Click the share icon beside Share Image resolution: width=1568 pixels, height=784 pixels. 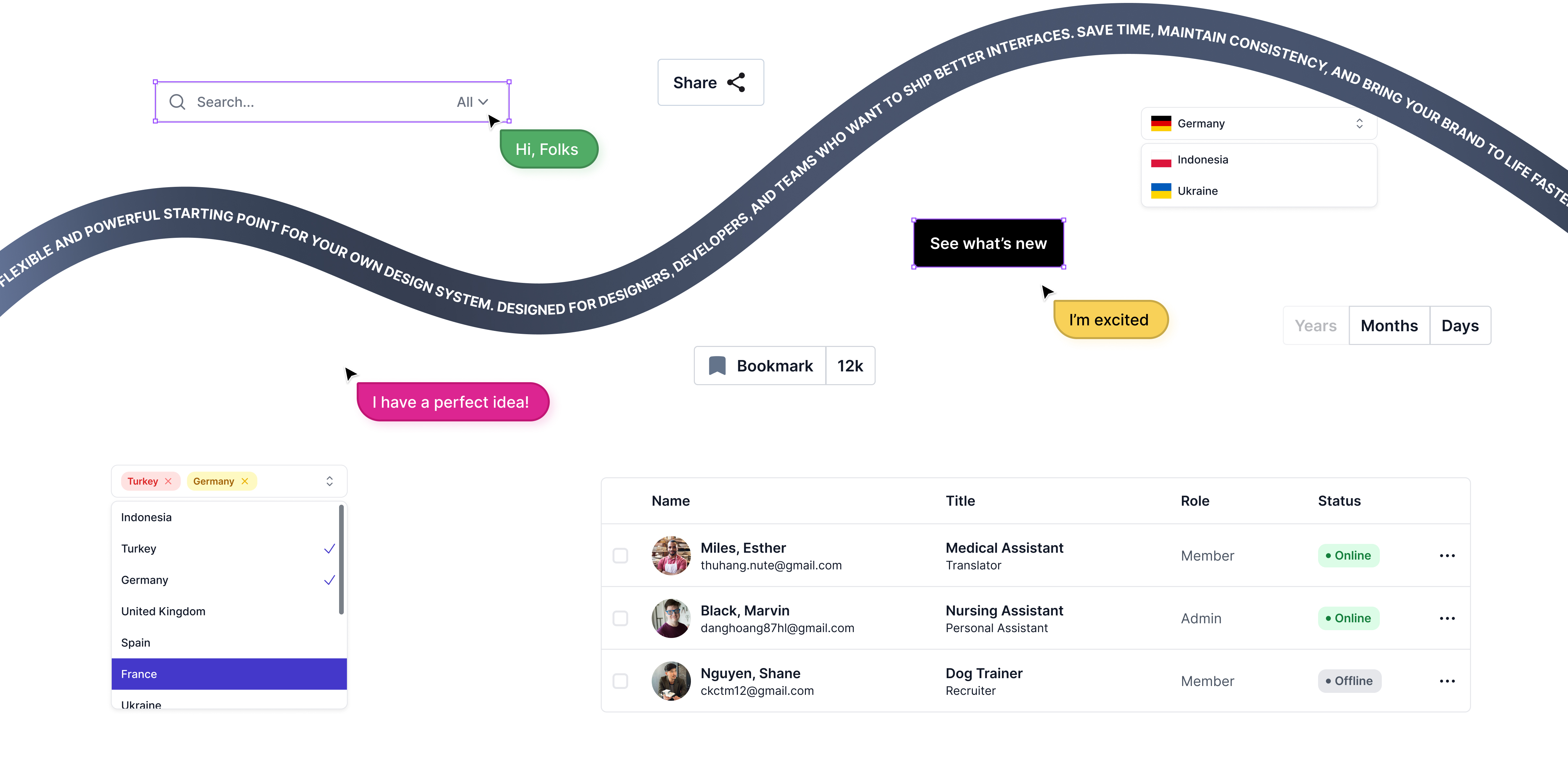pos(736,83)
